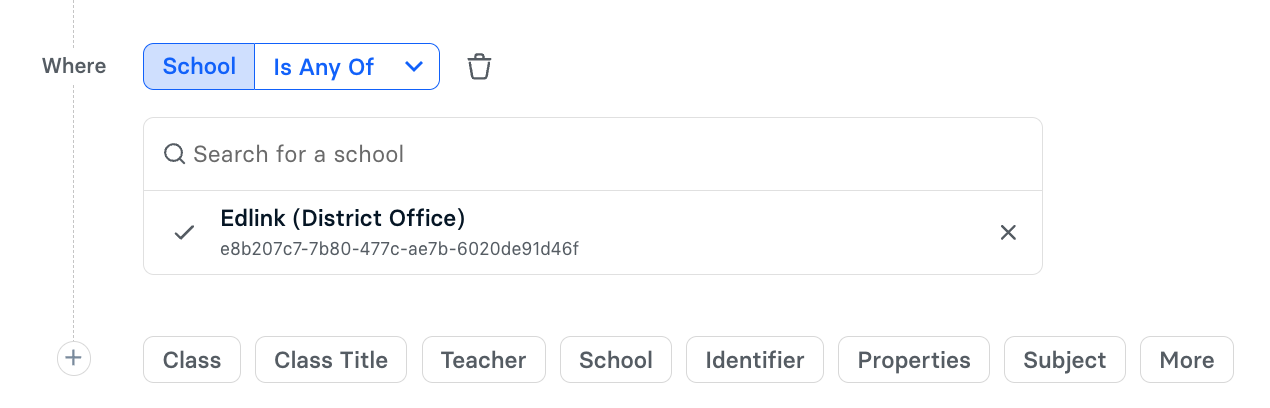Viewport: 1270px width, 408px height.
Task: Add a Class filter
Action: click(192, 360)
